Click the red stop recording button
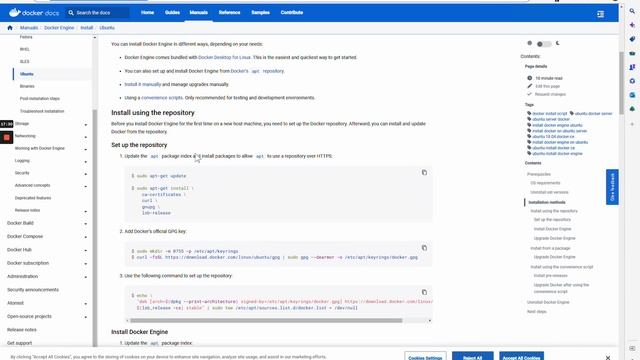Image resolution: width=640 pixels, height=360 pixels. pyautogui.click(x=7, y=138)
